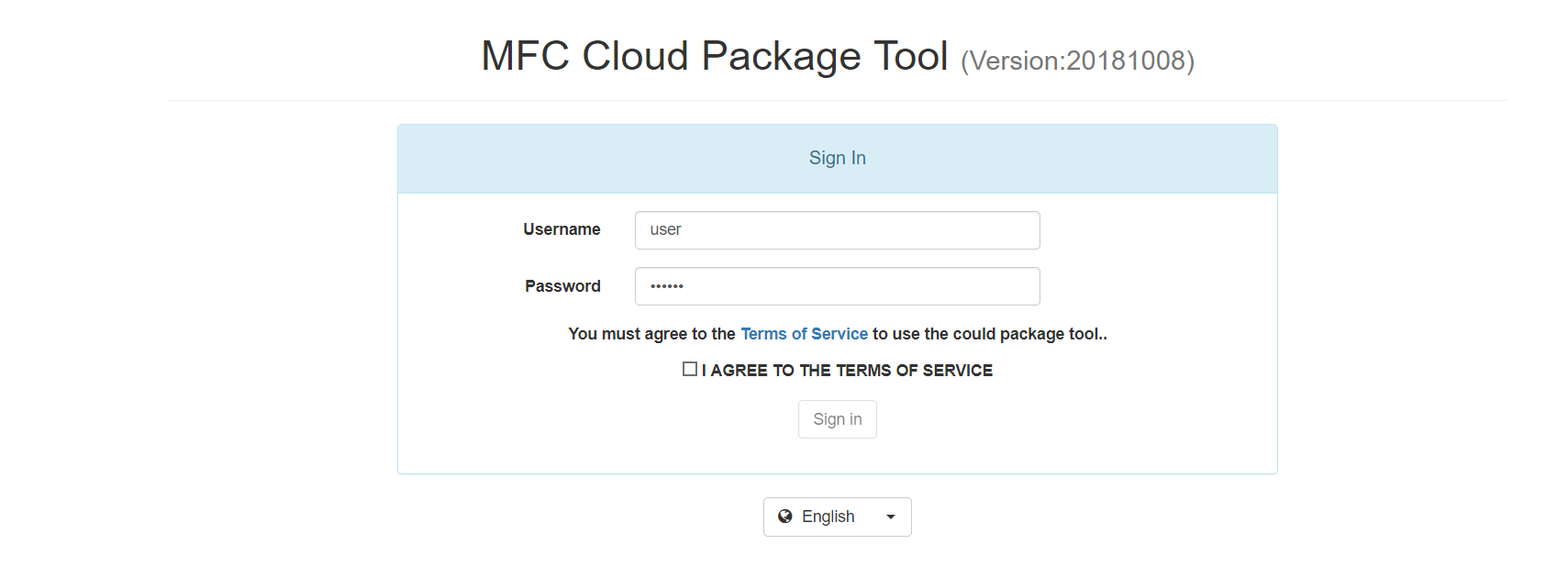Click the Password label
The width and height of the screenshot is (1568, 567).
pos(562,286)
